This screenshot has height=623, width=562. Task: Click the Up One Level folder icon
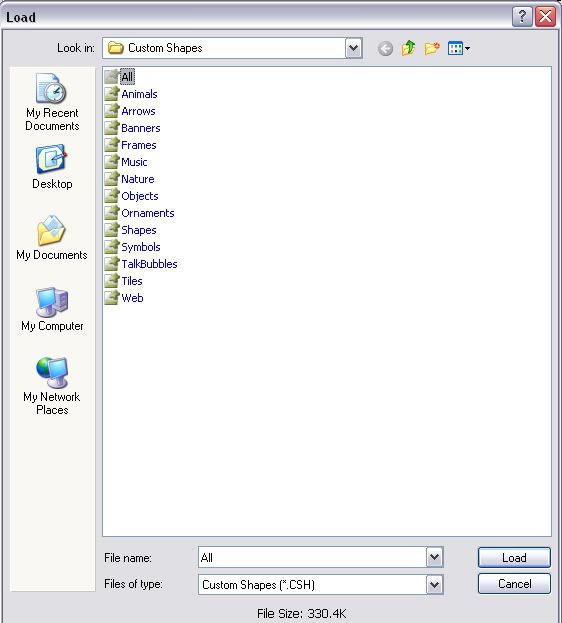tap(408, 48)
